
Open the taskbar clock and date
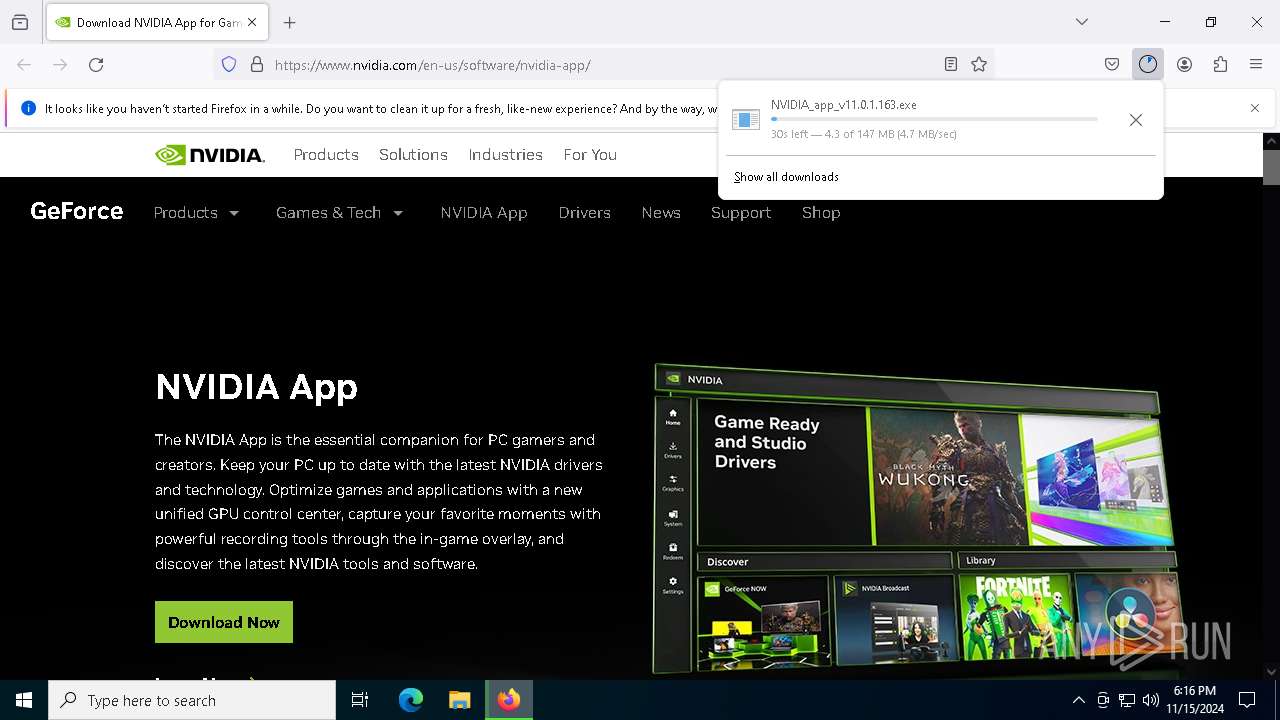(x=1195, y=700)
